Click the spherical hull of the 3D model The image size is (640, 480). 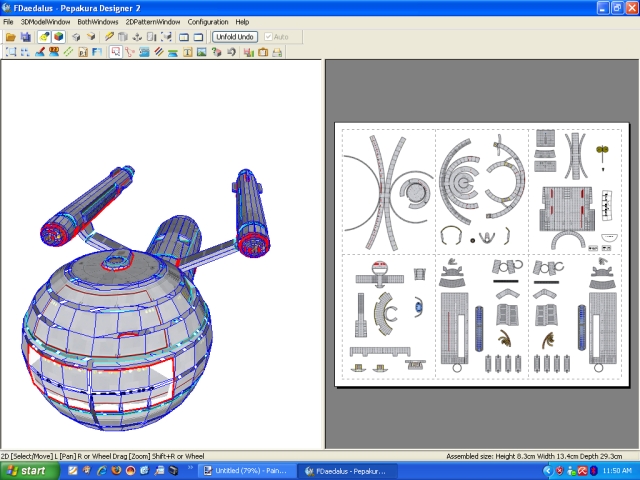tap(116, 339)
